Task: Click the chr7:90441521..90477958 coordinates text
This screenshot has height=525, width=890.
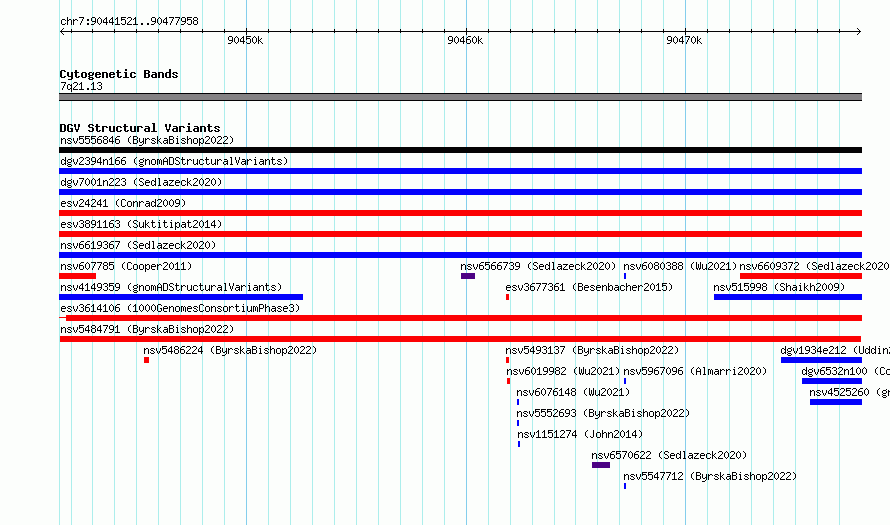Action: pyautogui.click(x=129, y=21)
